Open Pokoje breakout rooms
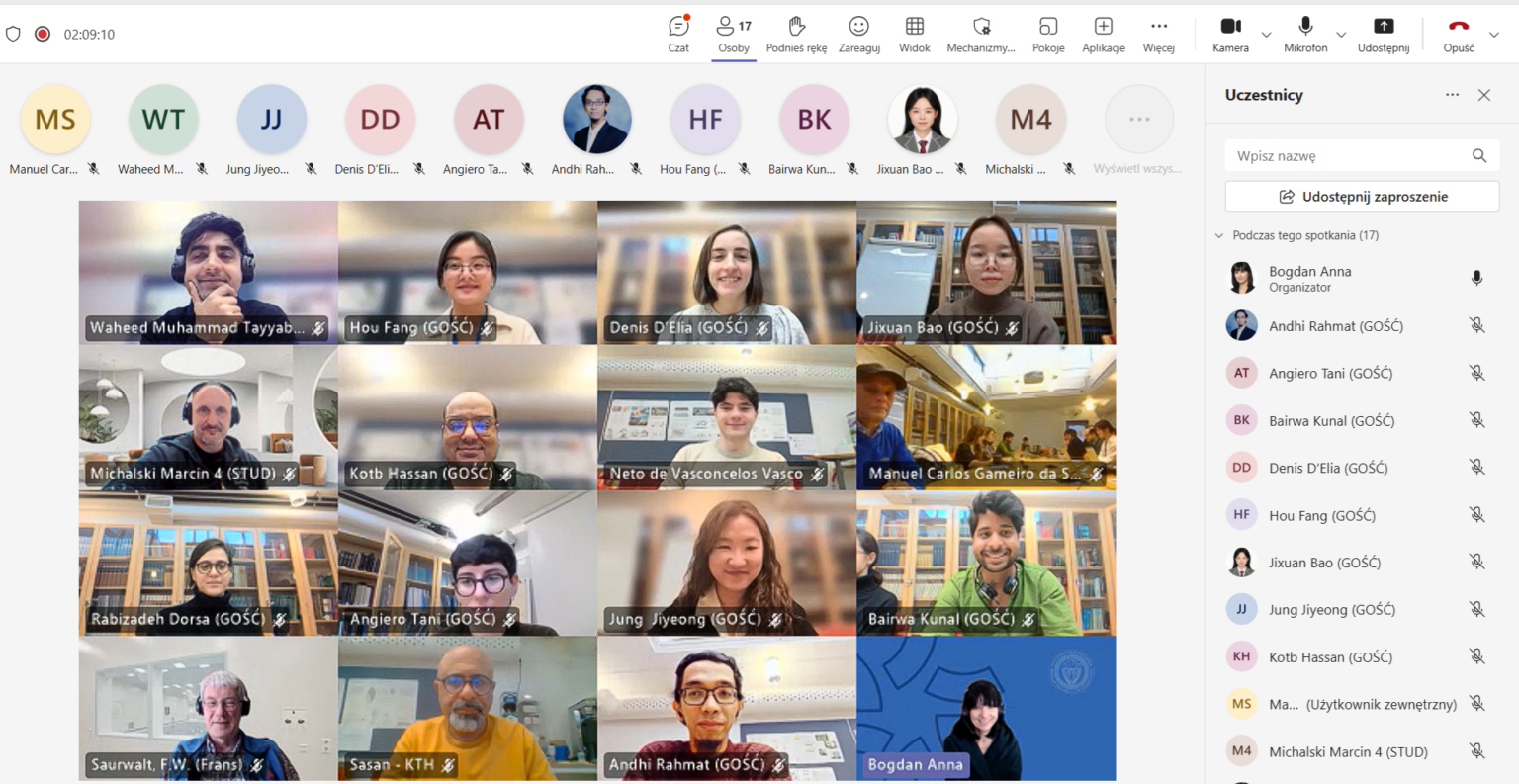This screenshot has height=784, width=1519. 1048,34
